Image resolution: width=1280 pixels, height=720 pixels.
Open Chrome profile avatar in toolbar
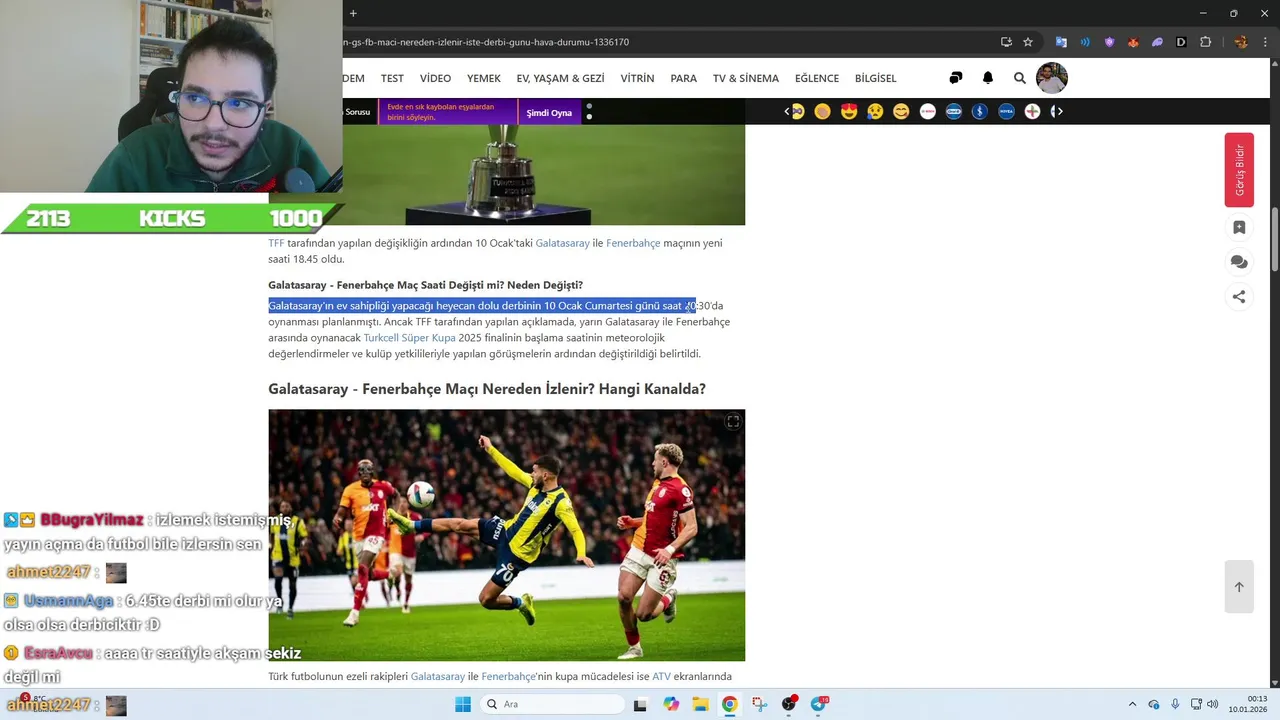click(1241, 42)
